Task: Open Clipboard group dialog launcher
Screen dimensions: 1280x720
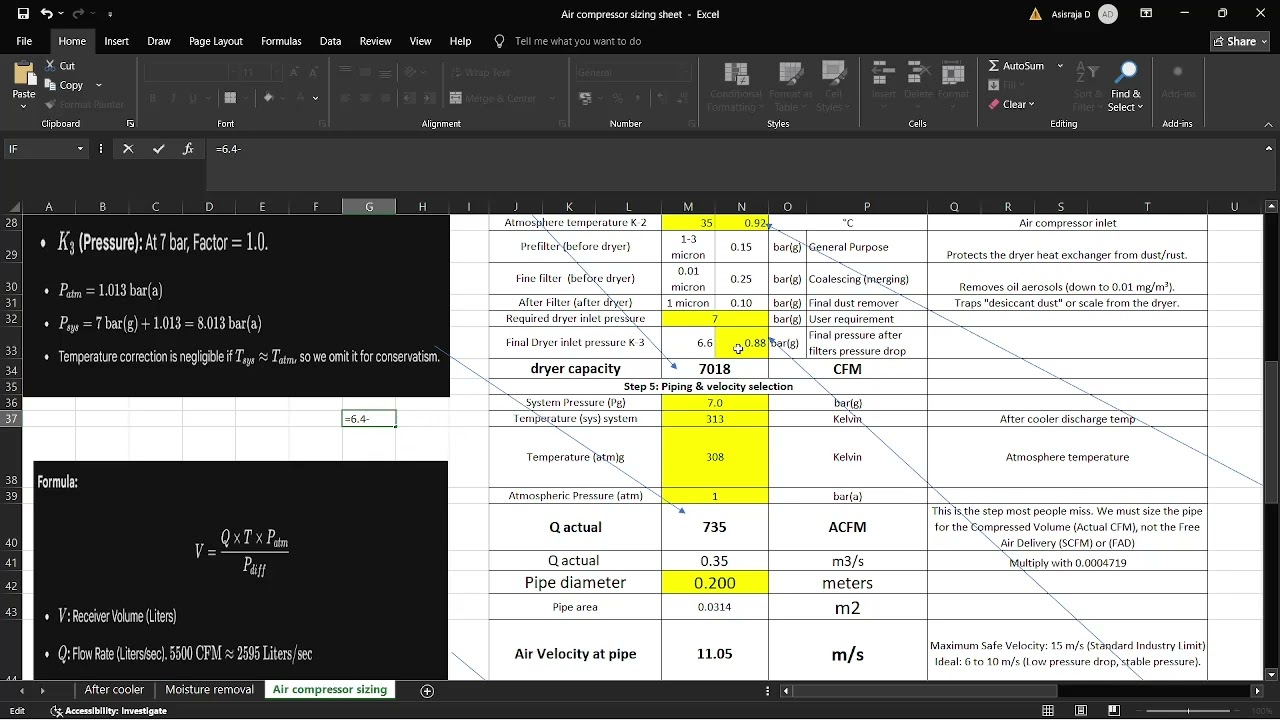Action: tap(130, 124)
